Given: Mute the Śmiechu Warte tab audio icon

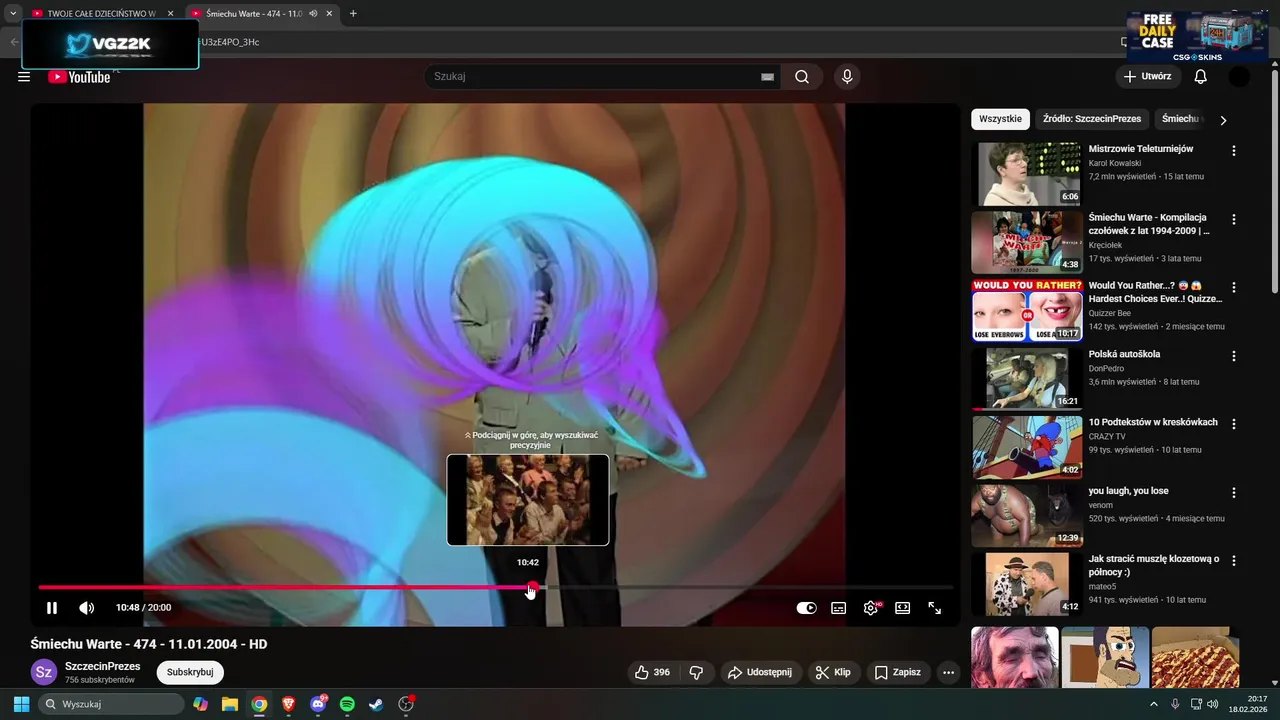Looking at the screenshot, I should pos(313,14).
